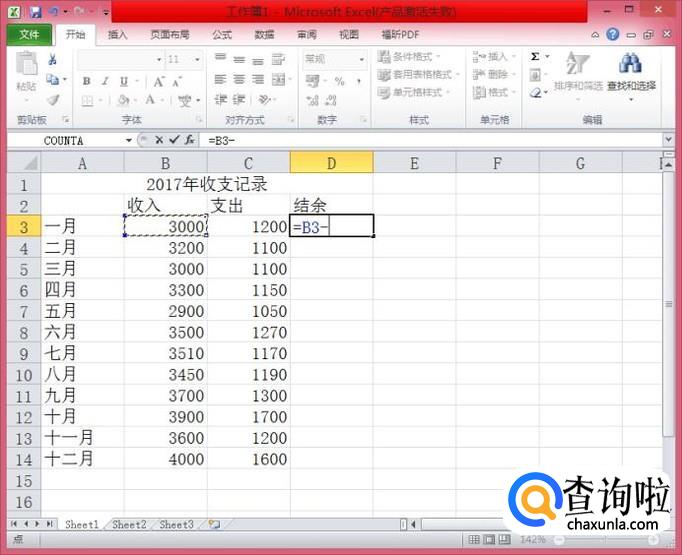Select cell C3 containing 1200

click(x=249, y=226)
